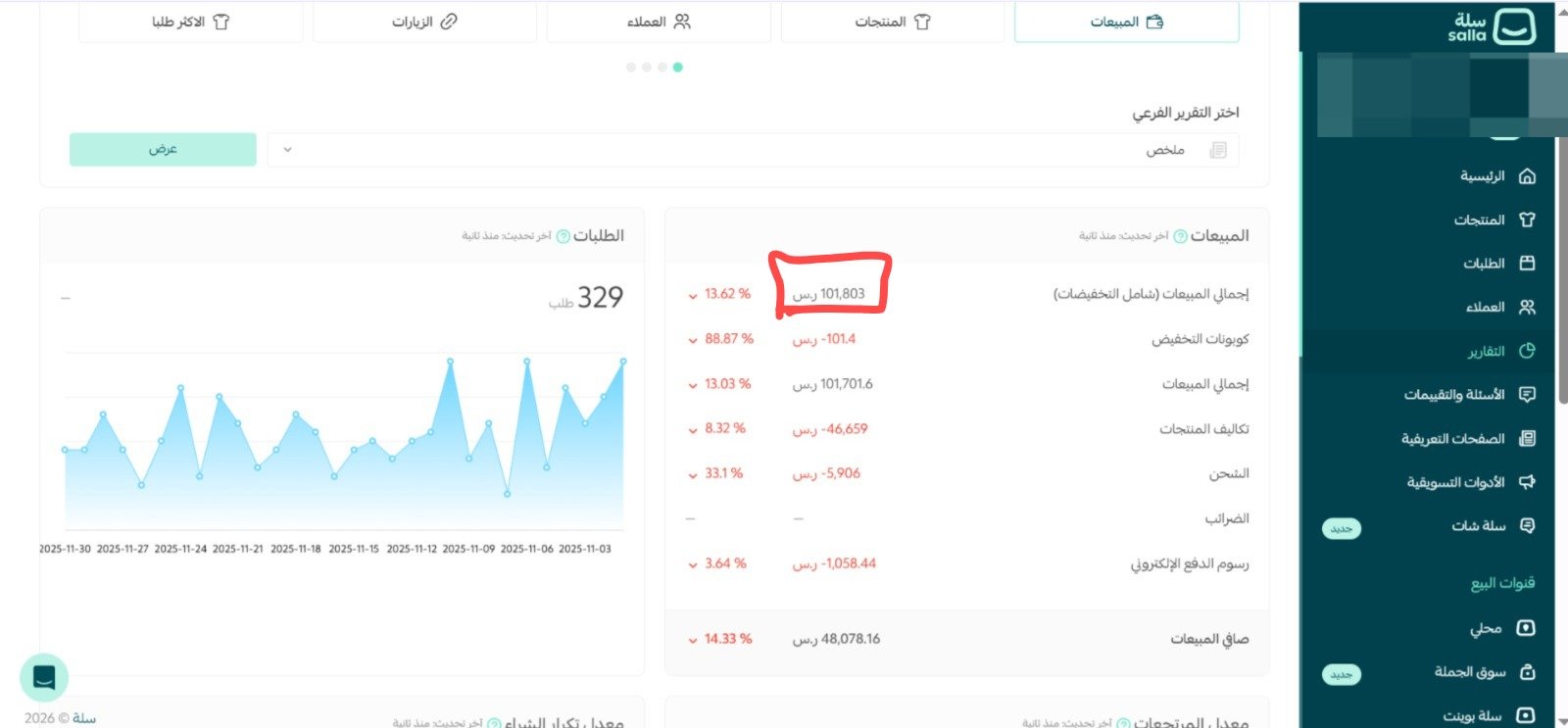Select the green active carousel dot
The width and height of the screenshot is (1568, 728).
tap(678, 67)
